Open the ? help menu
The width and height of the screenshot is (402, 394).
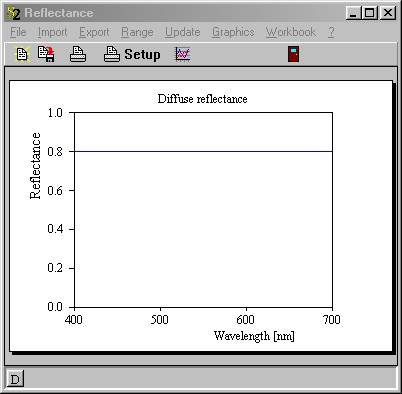(331, 32)
